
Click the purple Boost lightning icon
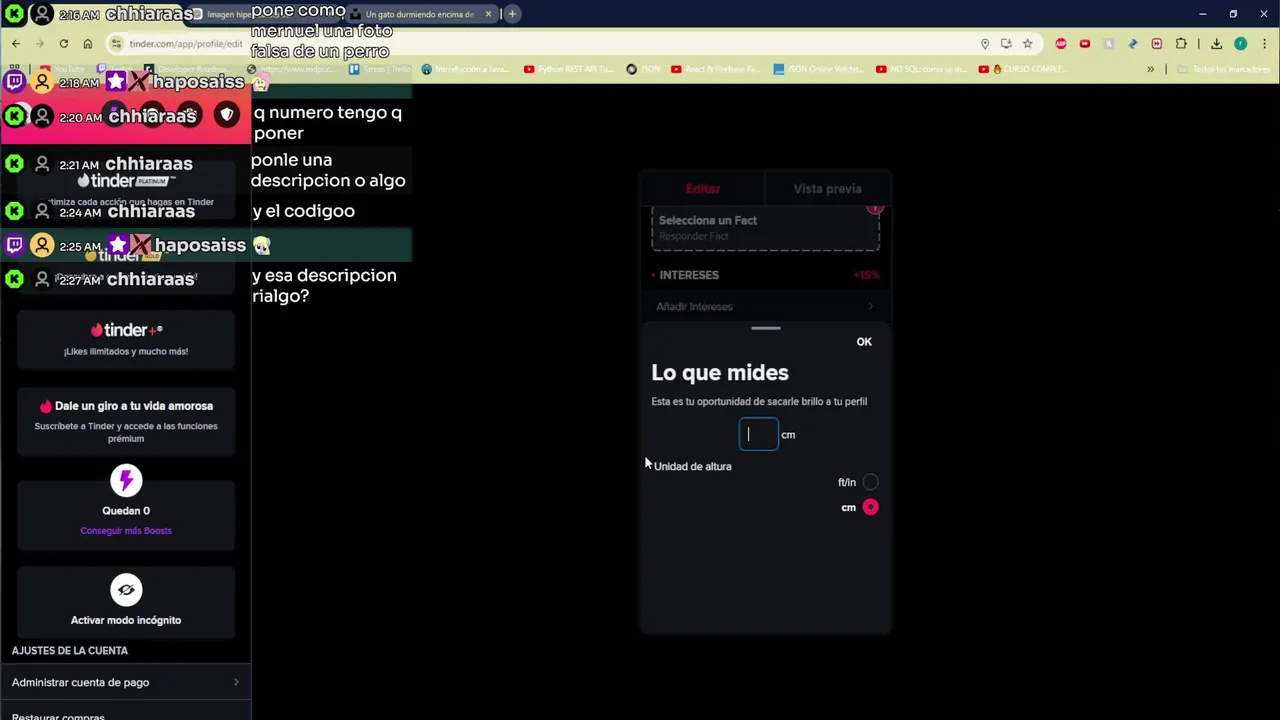click(126, 481)
